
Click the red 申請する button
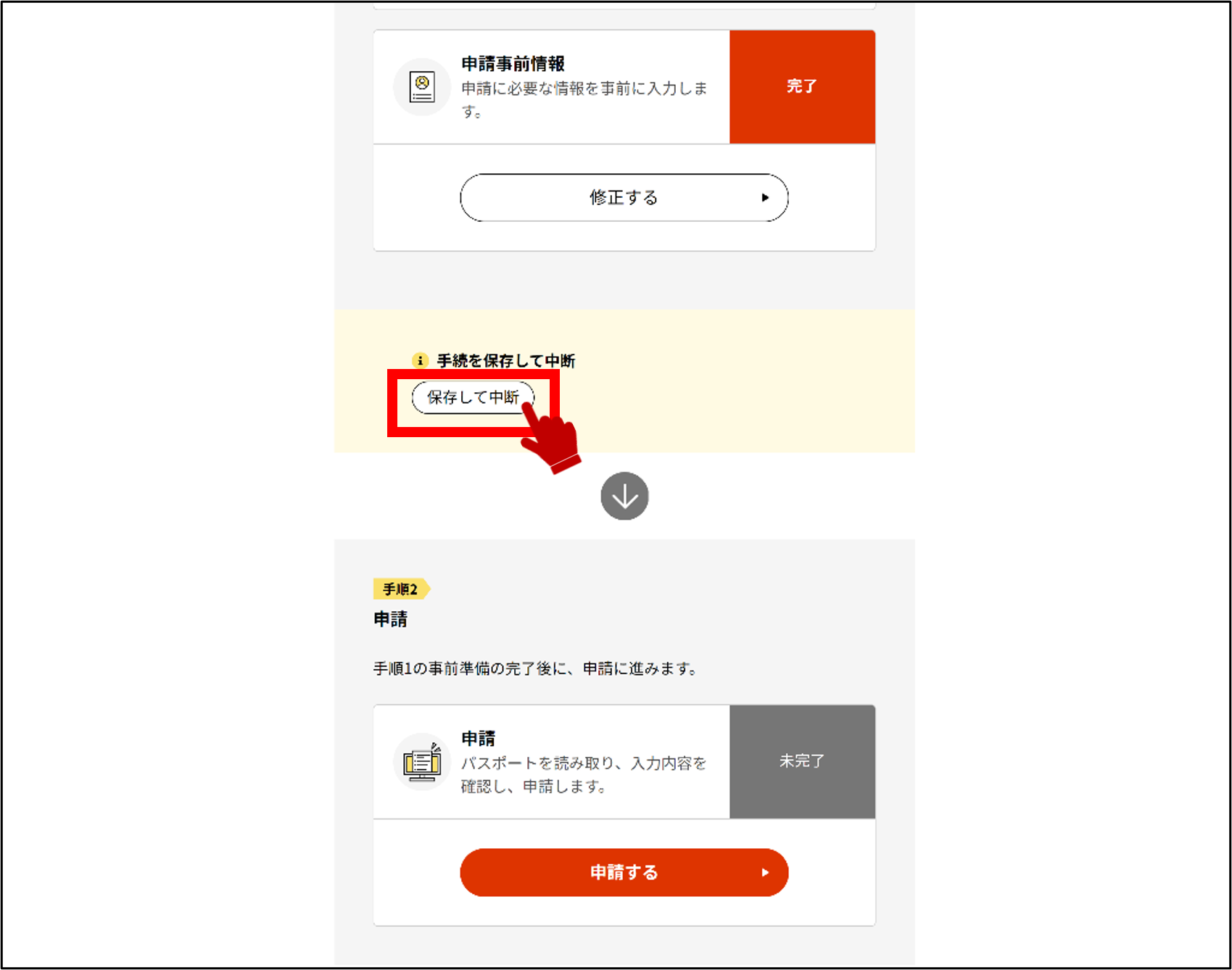[624, 872]
